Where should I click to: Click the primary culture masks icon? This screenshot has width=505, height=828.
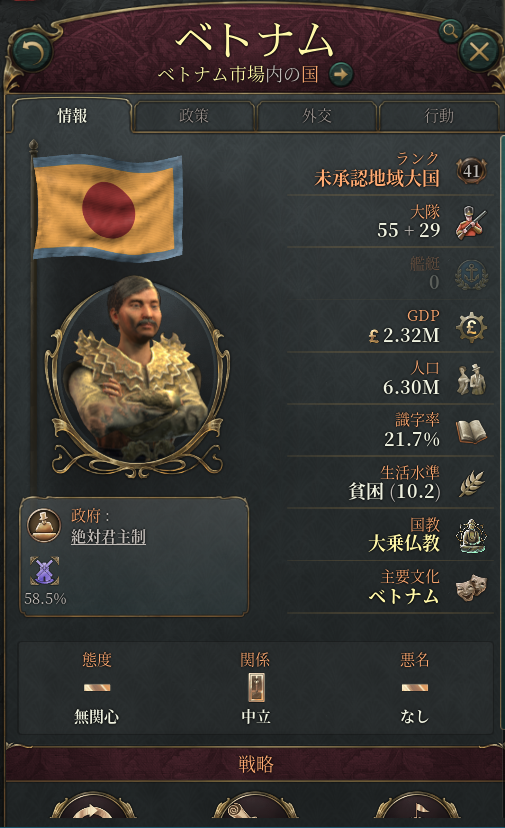click(471, 587)
